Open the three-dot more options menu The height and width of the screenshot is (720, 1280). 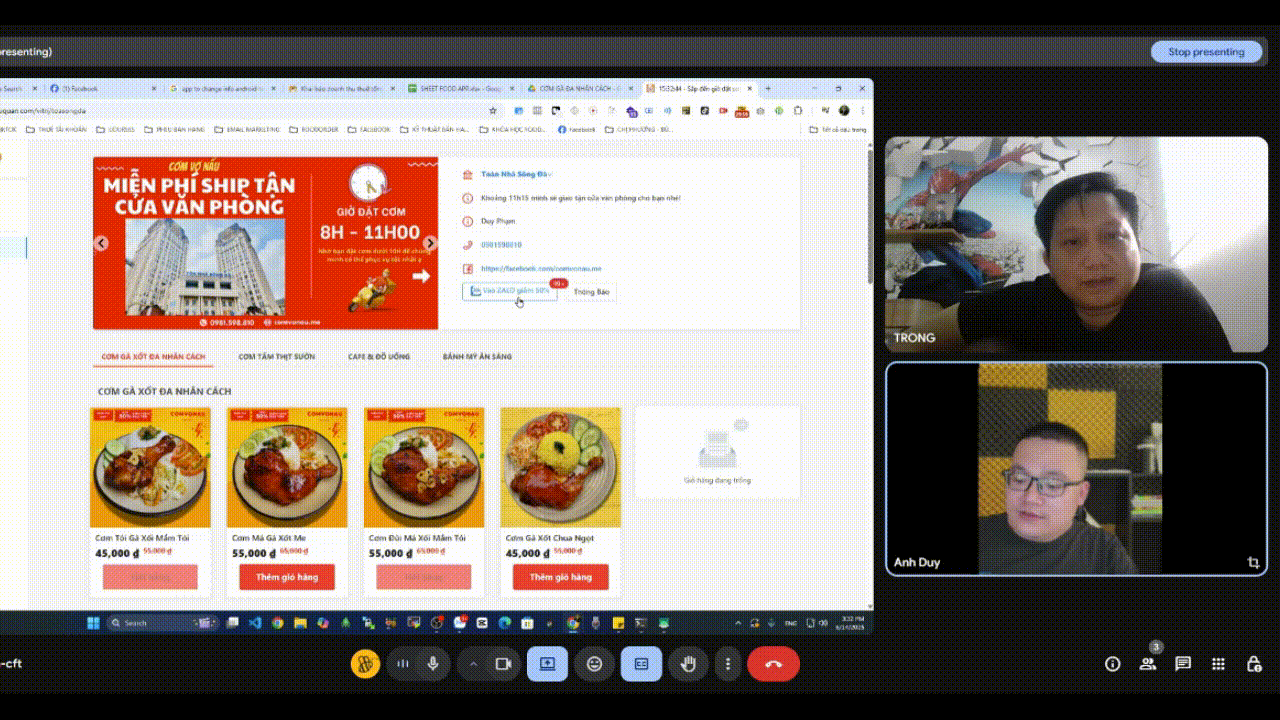coord(728,664)
